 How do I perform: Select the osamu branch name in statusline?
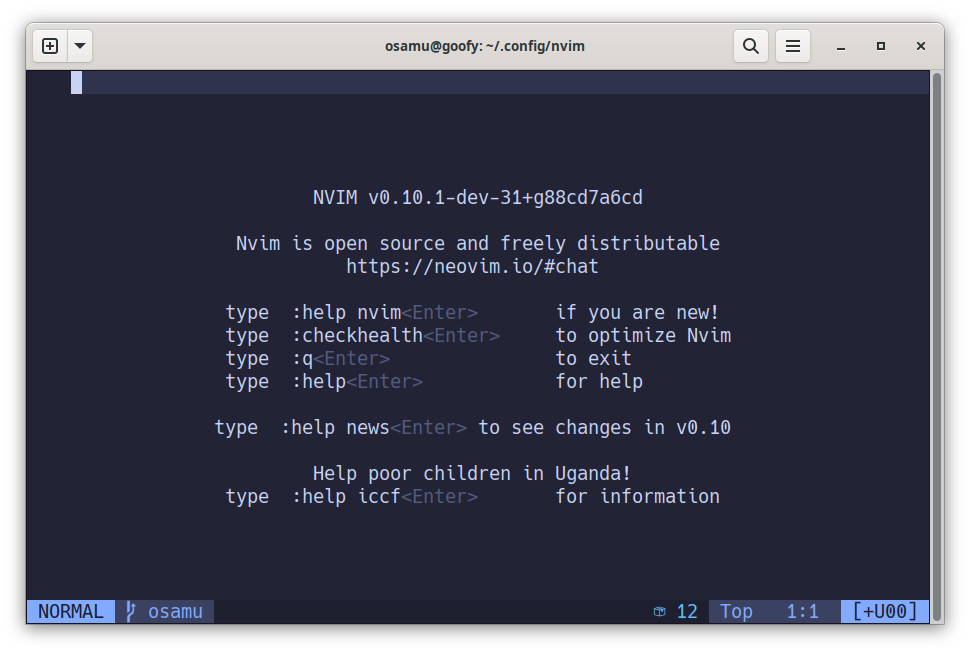[175, 611]
